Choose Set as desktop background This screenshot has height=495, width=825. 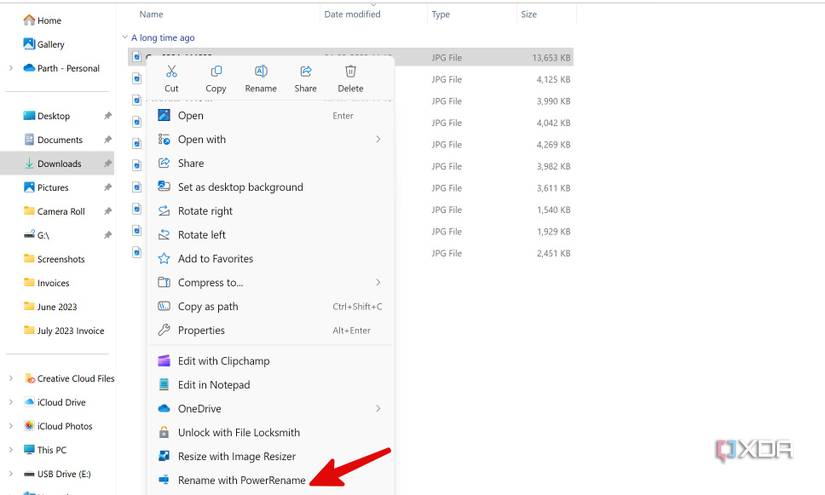[240, 187]
